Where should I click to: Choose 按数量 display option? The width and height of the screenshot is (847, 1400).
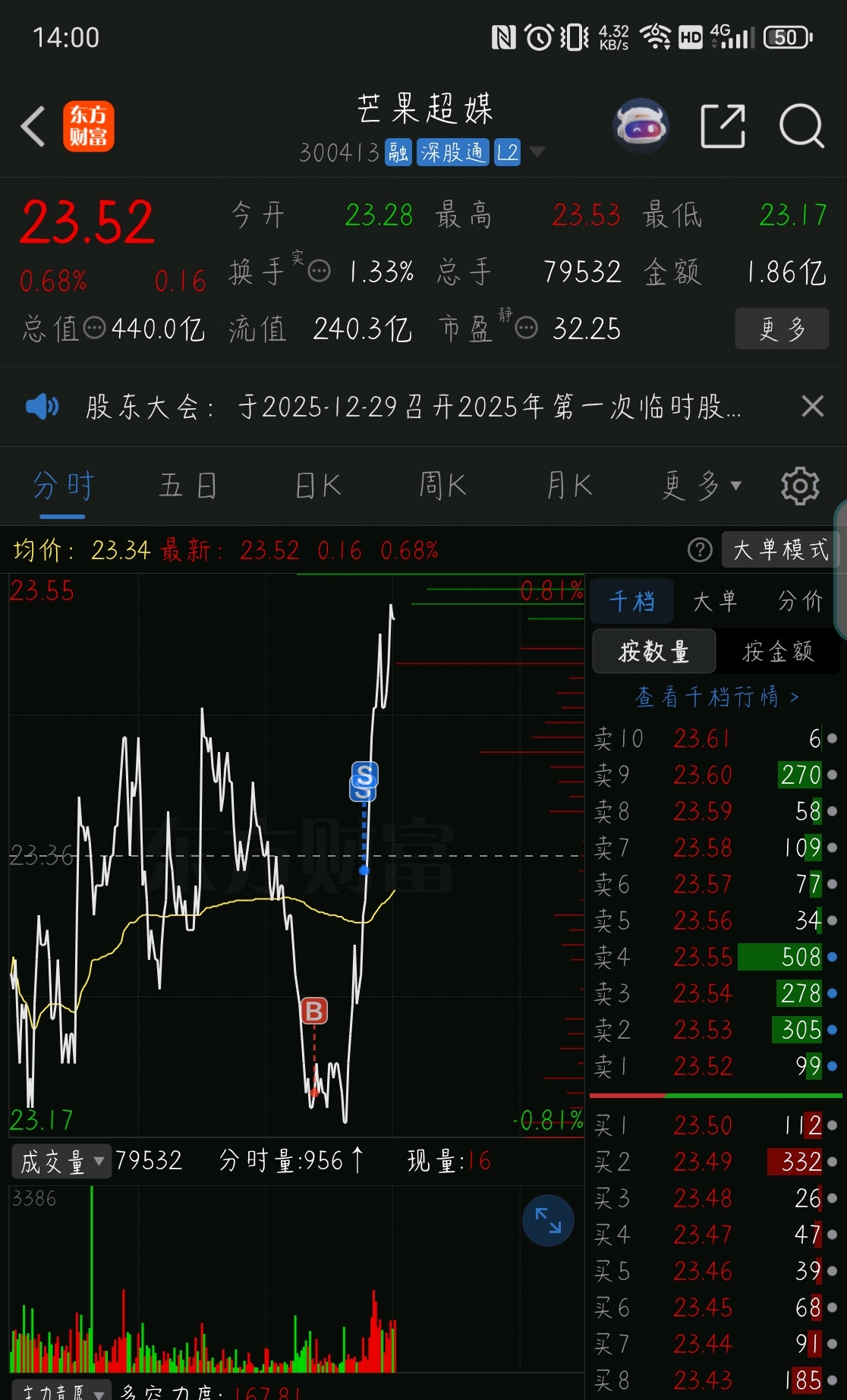(654, 651)
